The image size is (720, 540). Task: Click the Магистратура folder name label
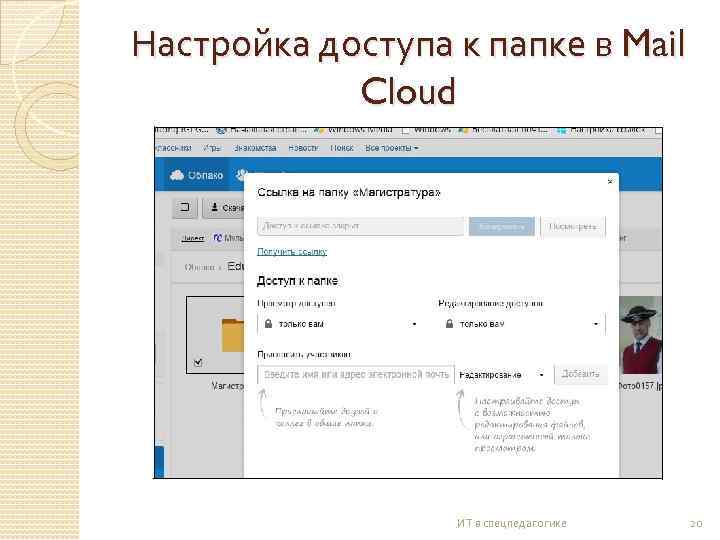(228, 386)
